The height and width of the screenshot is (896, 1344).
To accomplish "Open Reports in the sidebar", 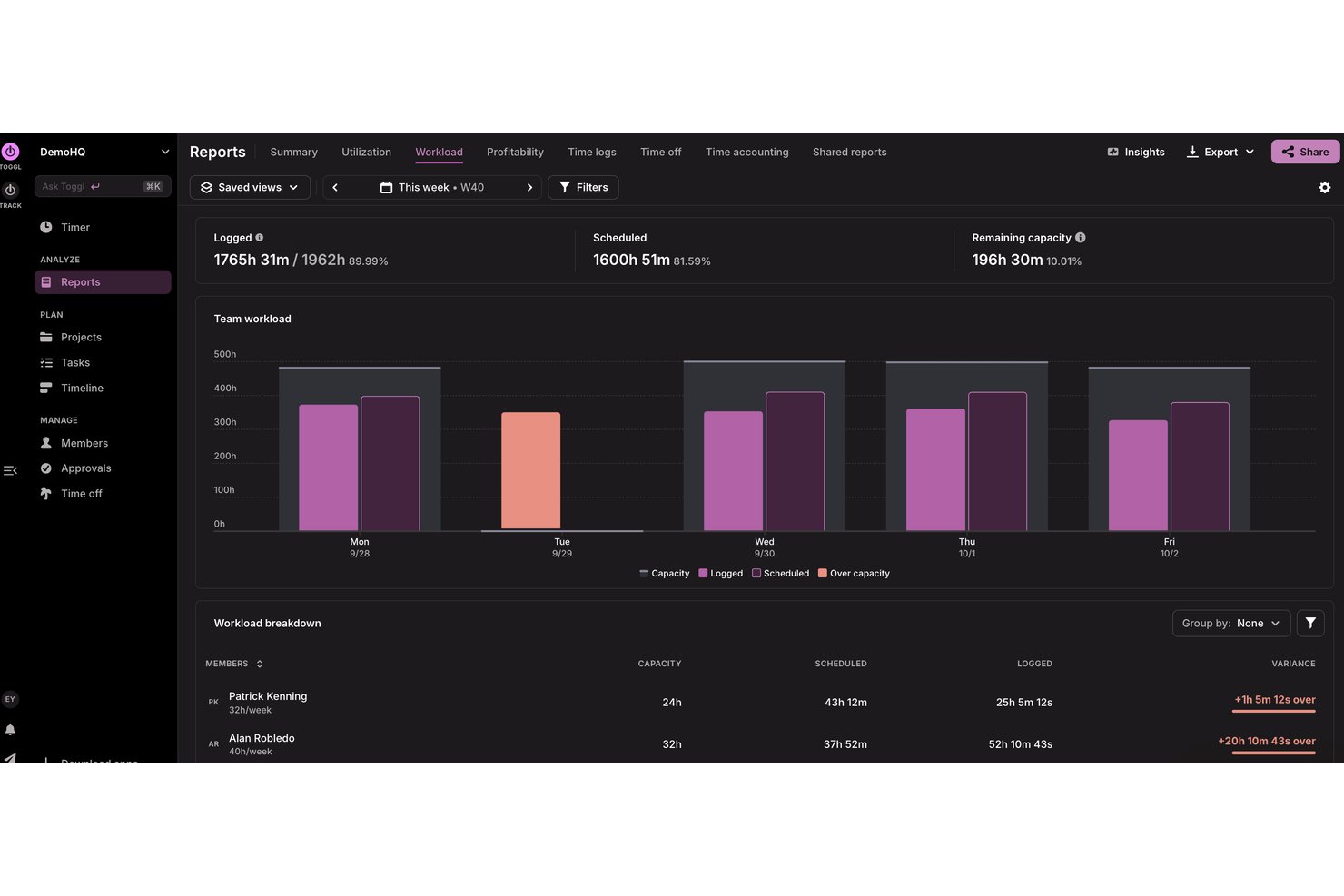I will click(x=103, y=282).
